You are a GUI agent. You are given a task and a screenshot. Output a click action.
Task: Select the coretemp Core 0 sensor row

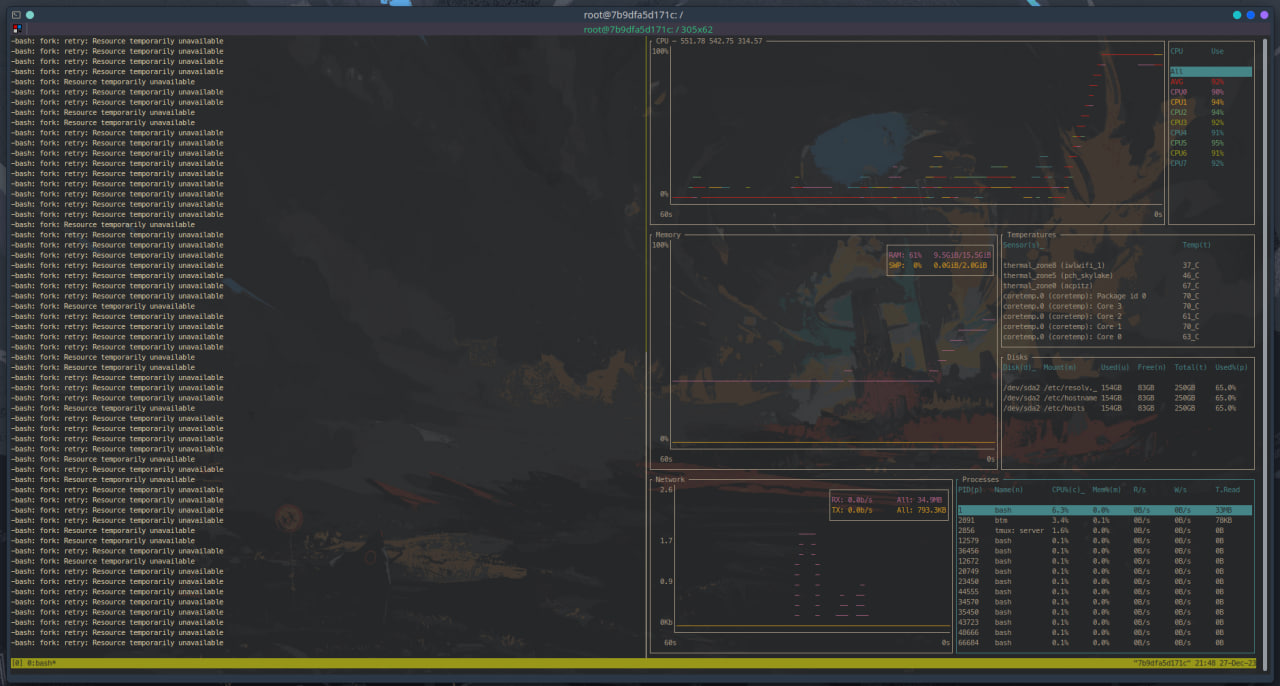click(x=1127, y=337)
